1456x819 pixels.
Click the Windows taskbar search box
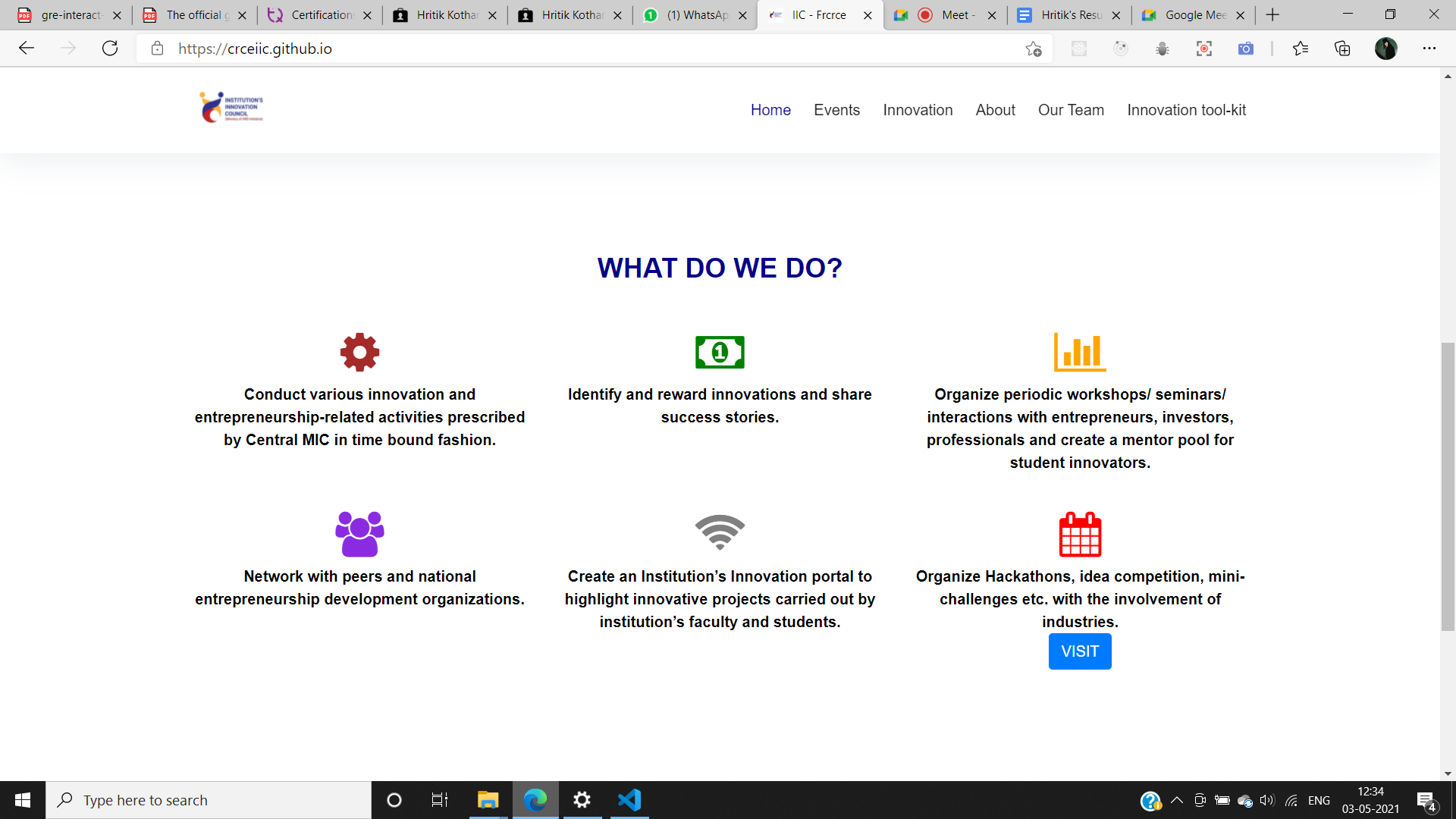pyautogui.click(x=209, y=800)
